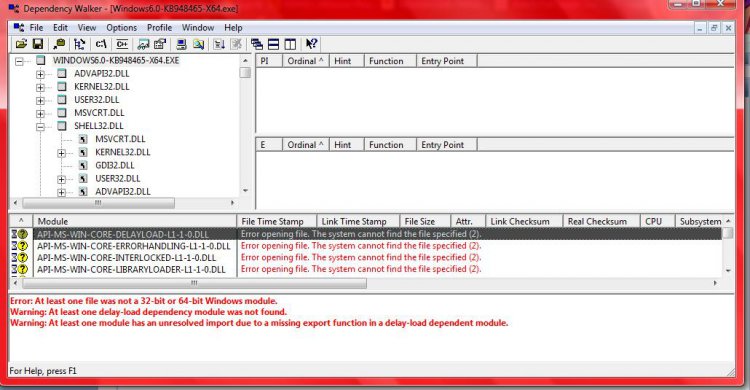The image size is (750, 390).
Task: Click the module icon next to GDI32.DLL
Action: [x=83, y=165]
